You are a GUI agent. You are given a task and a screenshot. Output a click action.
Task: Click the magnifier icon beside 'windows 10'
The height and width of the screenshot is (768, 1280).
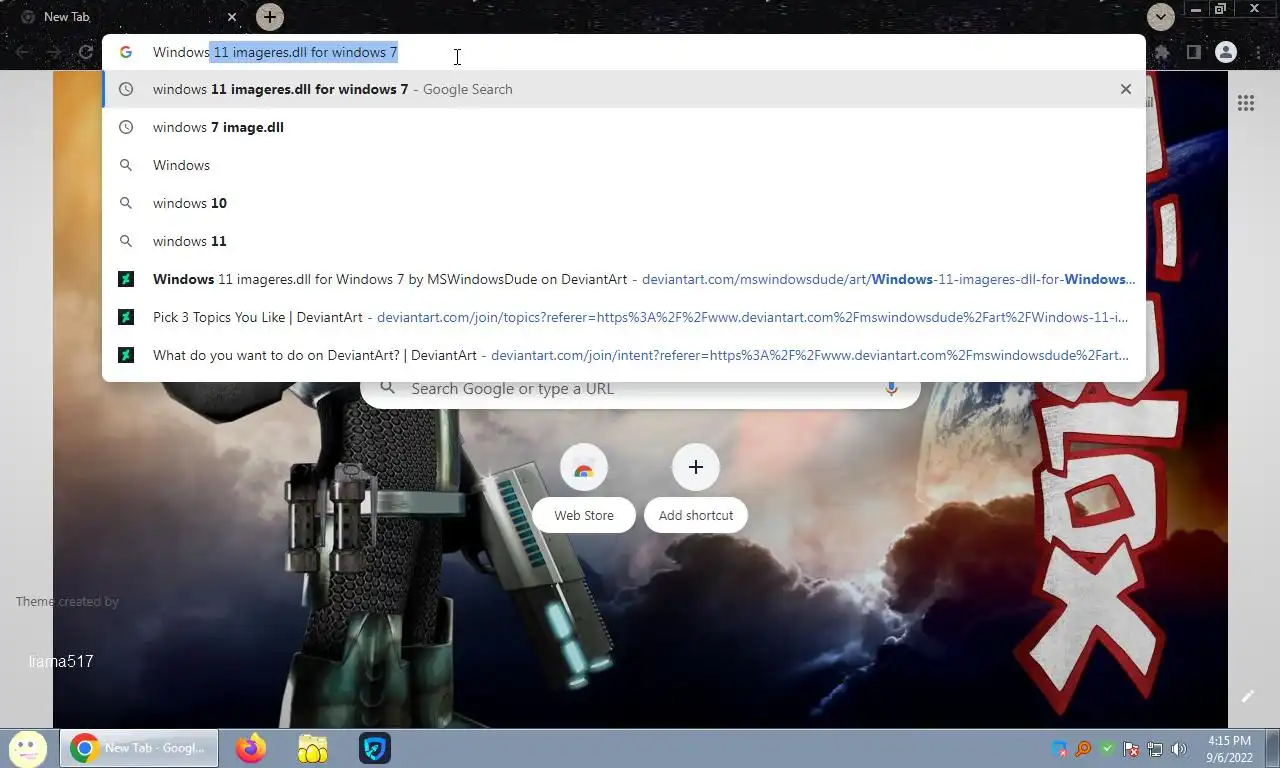(126, 203)
